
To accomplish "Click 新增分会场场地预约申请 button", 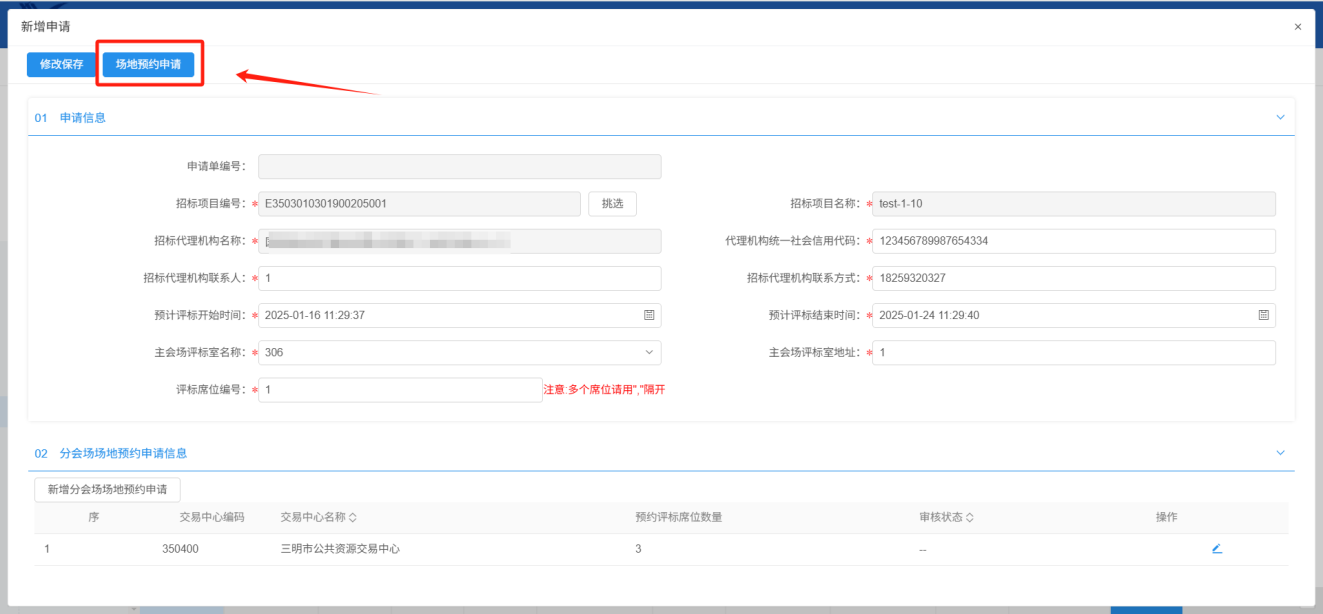I will coord(107,489).
